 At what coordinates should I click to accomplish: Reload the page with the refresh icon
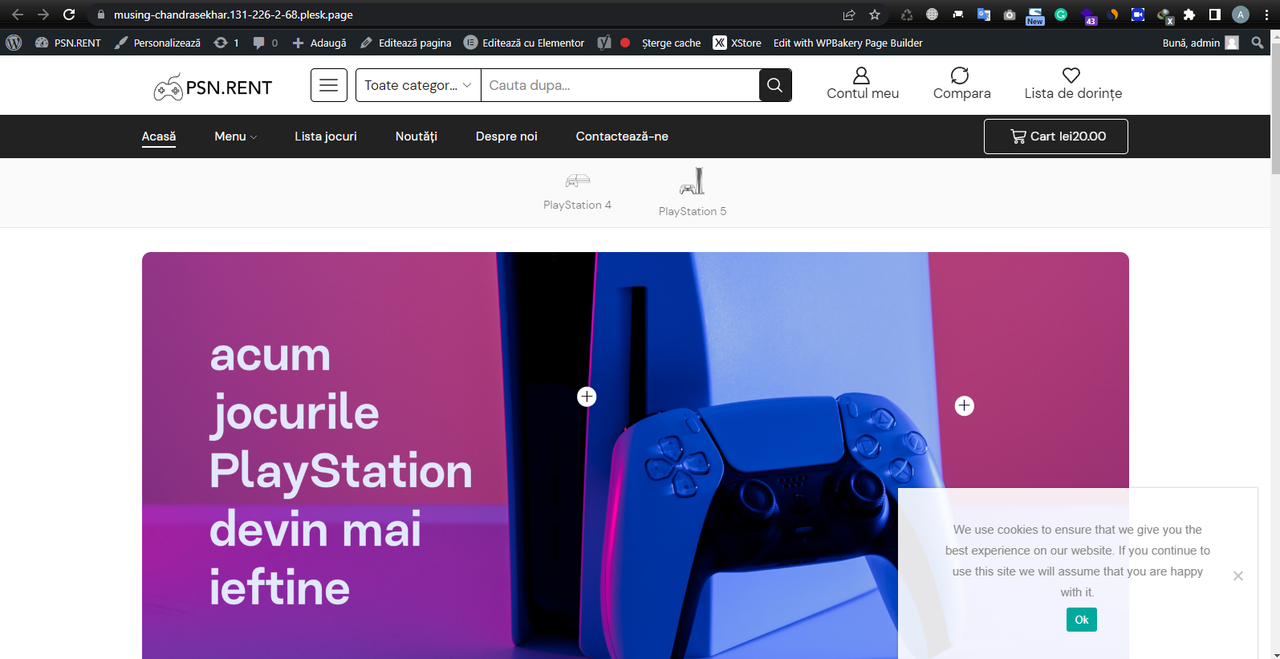[69, 15]
